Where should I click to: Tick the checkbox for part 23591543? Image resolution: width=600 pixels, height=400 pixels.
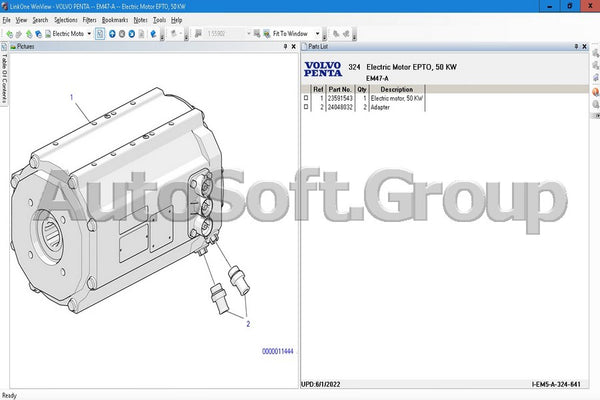click(306, 98)
